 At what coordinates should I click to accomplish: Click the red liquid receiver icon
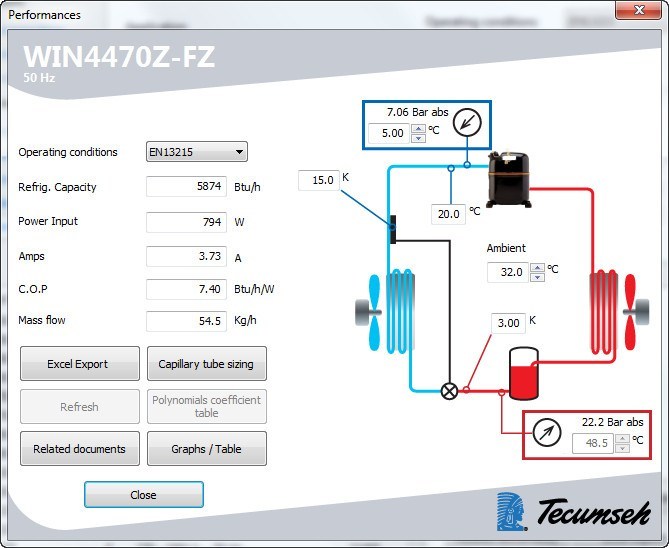(x=524, y=373)
